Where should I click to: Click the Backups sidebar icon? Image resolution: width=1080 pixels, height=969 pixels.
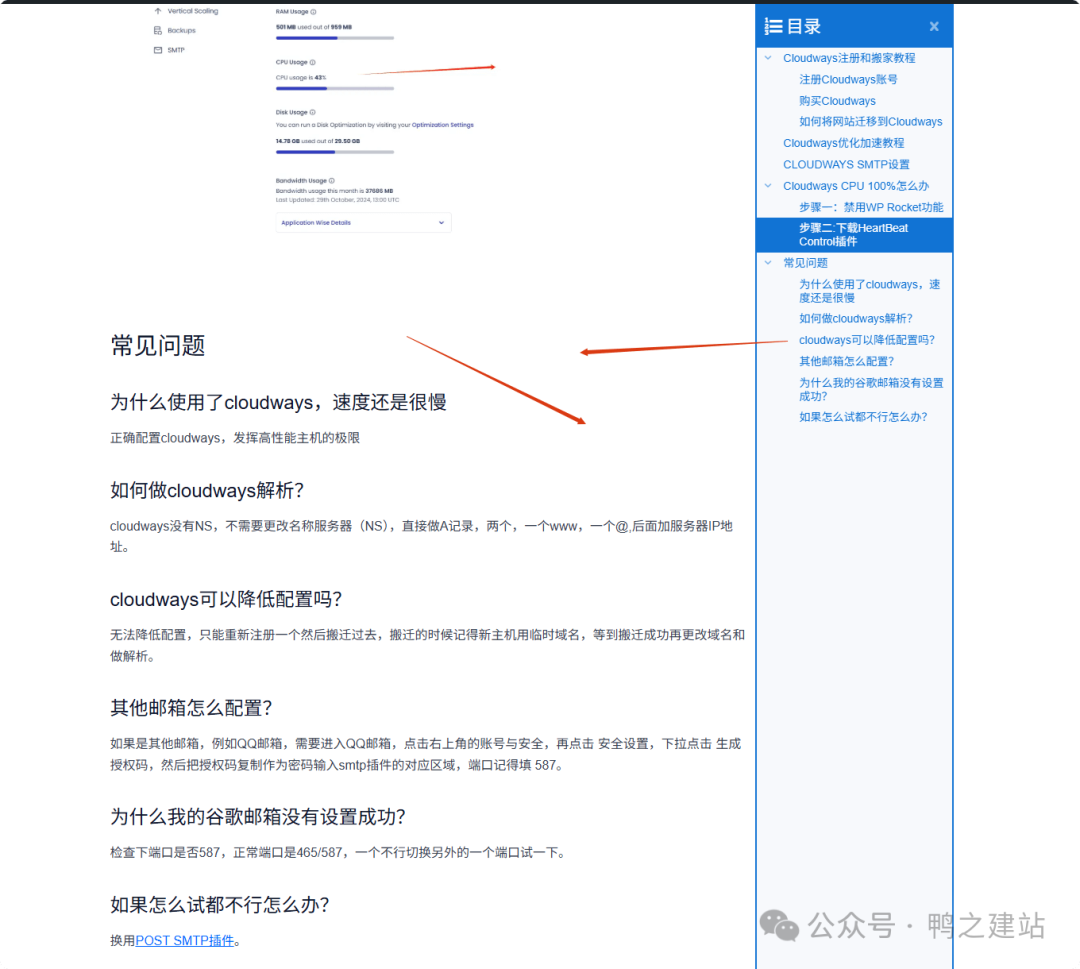[158, 30]
